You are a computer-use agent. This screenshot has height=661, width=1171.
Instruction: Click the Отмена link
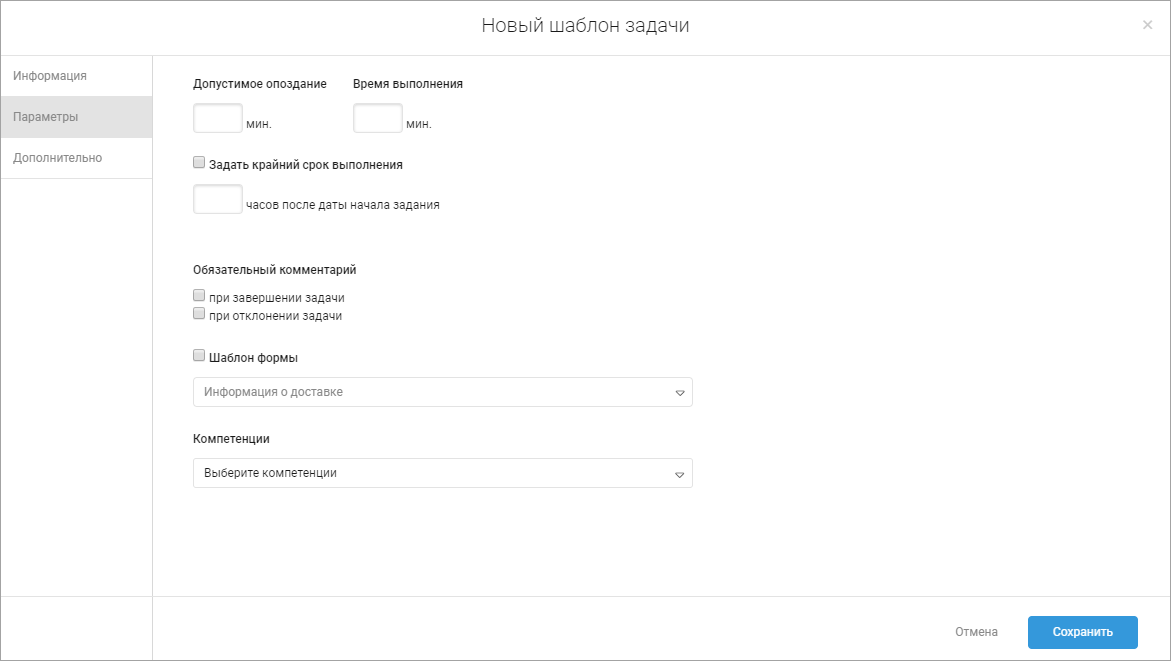pyautogui.click(x=976, y=632)
